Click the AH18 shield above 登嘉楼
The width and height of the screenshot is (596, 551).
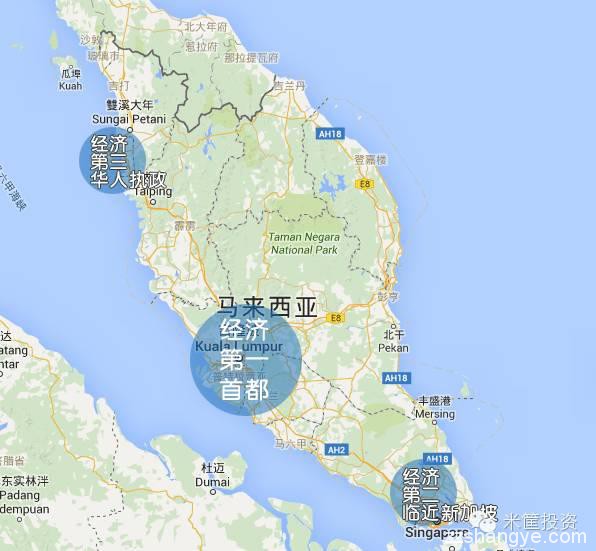tap(330, 134)
